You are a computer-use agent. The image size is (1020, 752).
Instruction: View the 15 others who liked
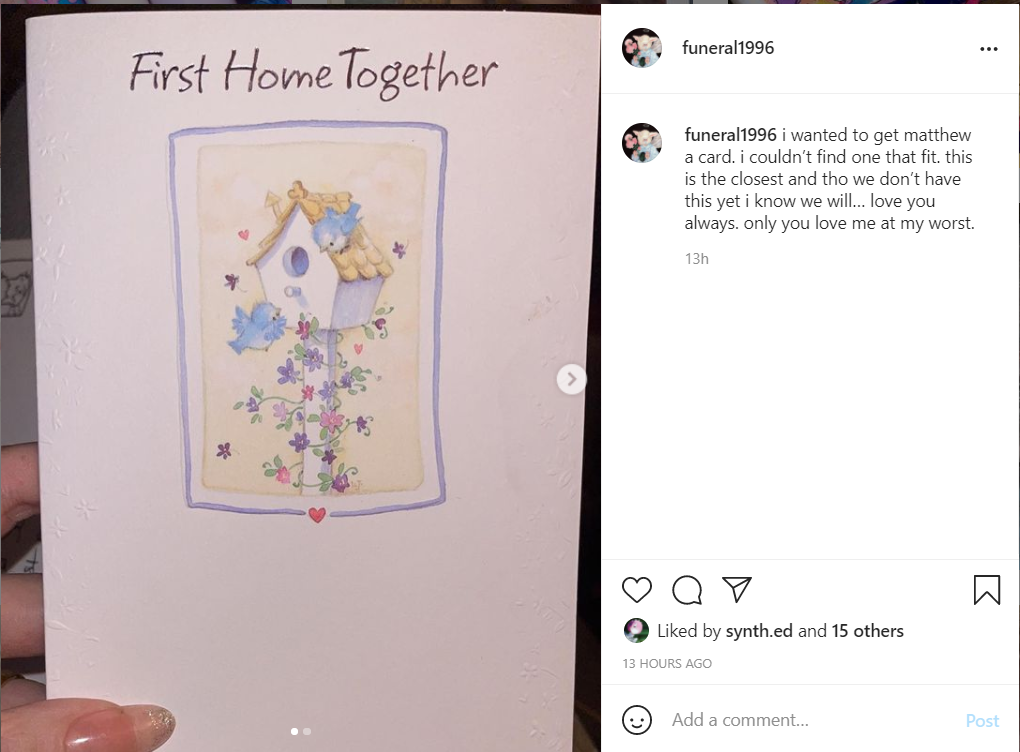pyautogui.click(x=867, y=630)
